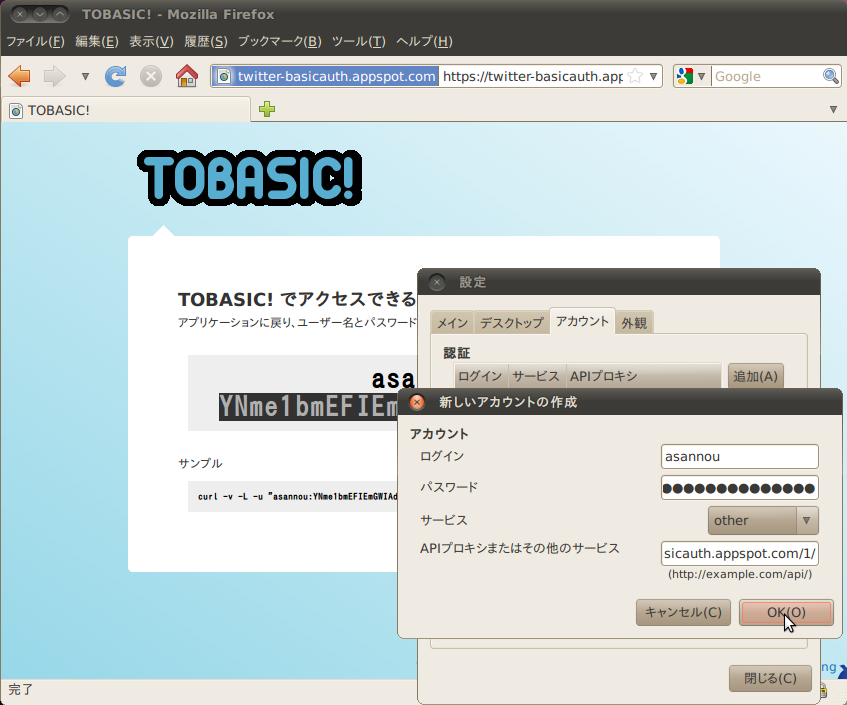Click the Firefox Back arrow button

20,76
